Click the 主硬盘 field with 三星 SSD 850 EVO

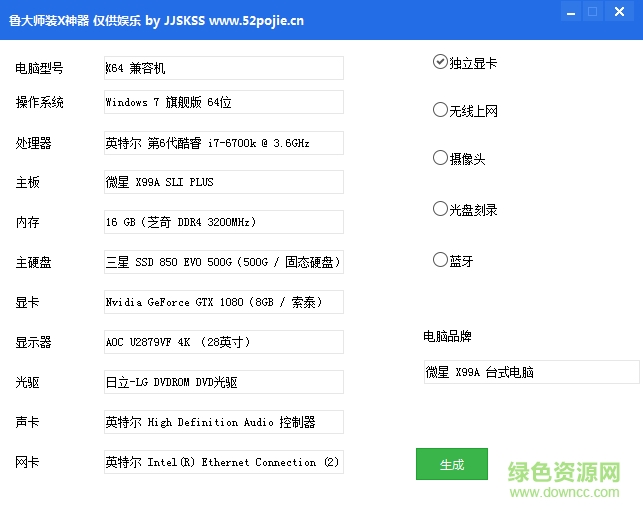pos(224,262)
